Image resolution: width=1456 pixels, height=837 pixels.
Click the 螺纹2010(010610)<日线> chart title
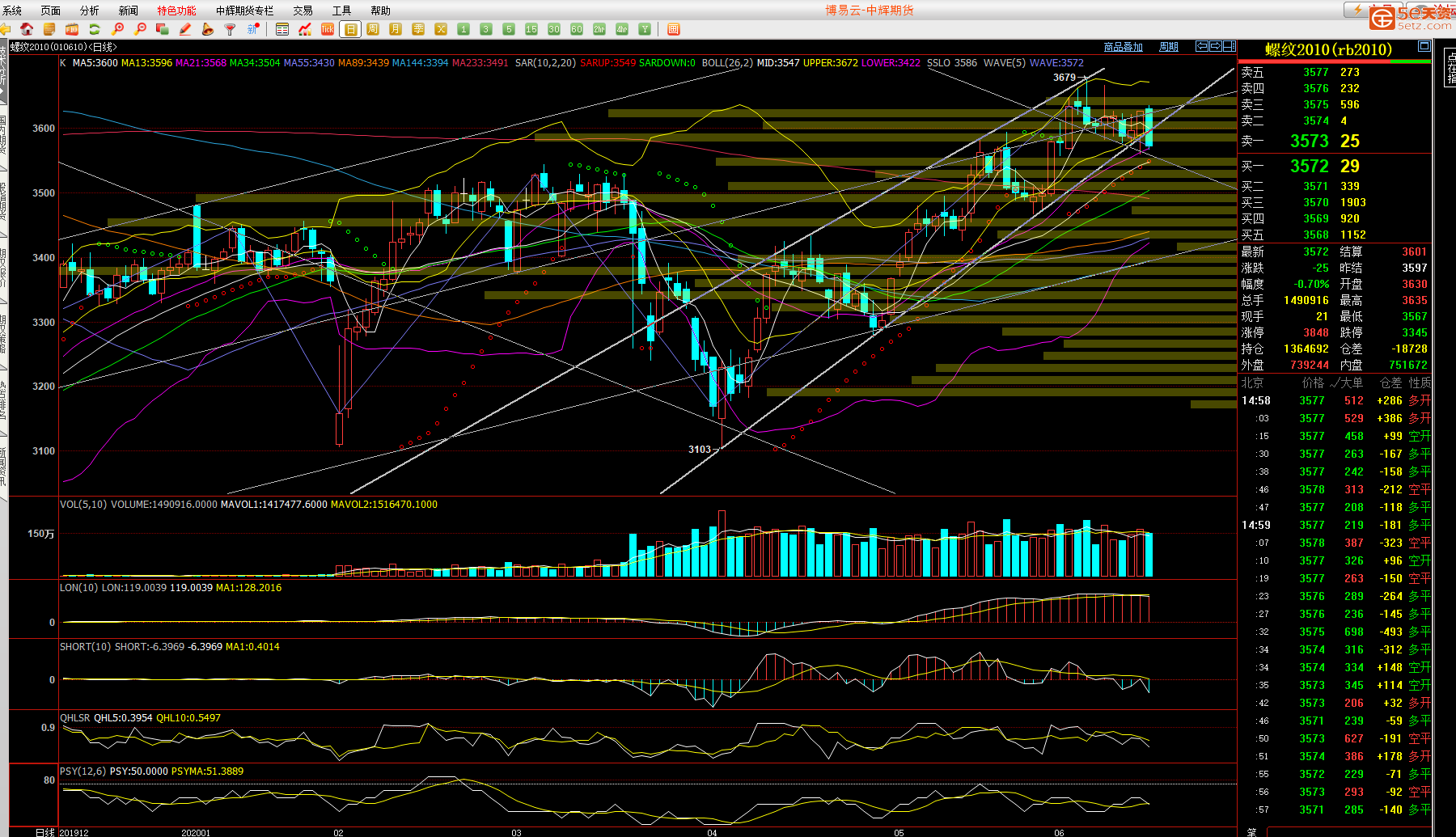64,47
